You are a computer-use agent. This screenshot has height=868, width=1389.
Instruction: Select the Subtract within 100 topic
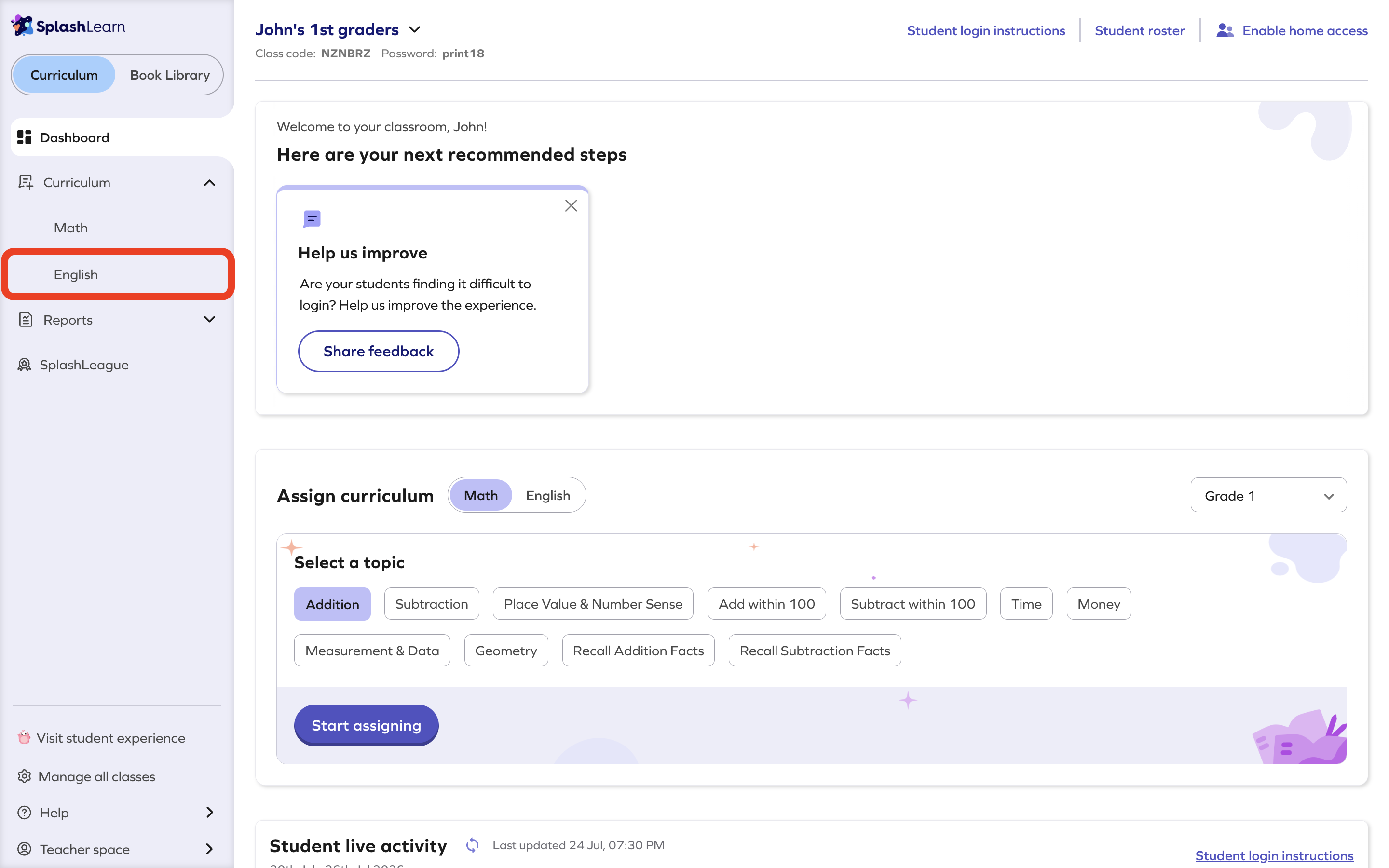pyautogui.click(x=913, y=604)
